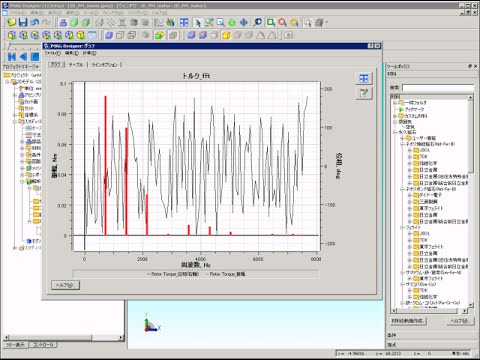This screenshot has height=360, width=480.
Task: Click the red magnifier zoom icon
Action: 282,22
